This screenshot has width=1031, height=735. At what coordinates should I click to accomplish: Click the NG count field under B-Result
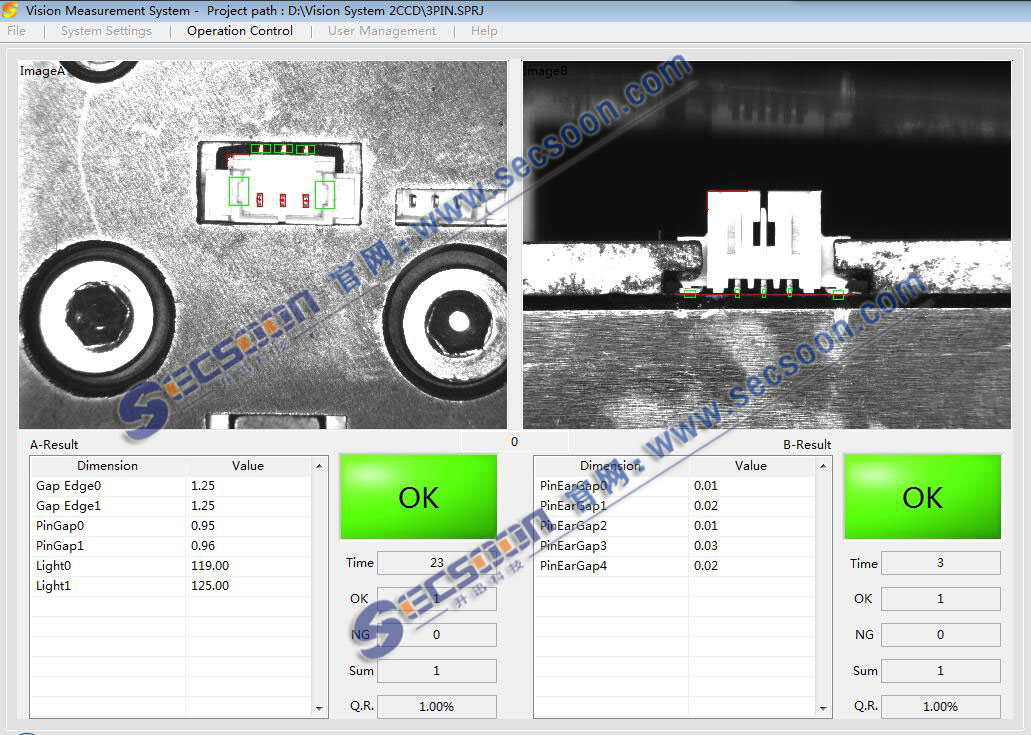pos(940,635)
